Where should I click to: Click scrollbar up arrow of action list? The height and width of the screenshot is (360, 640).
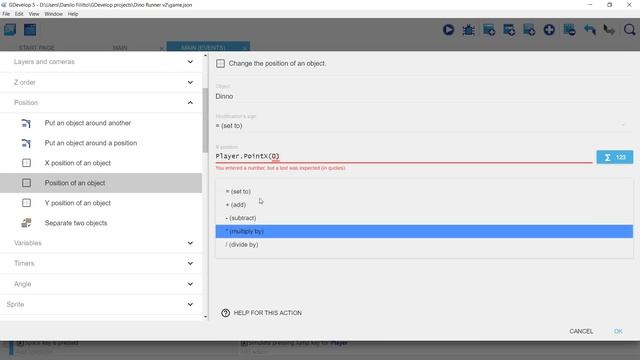click(x=205, y=56)
